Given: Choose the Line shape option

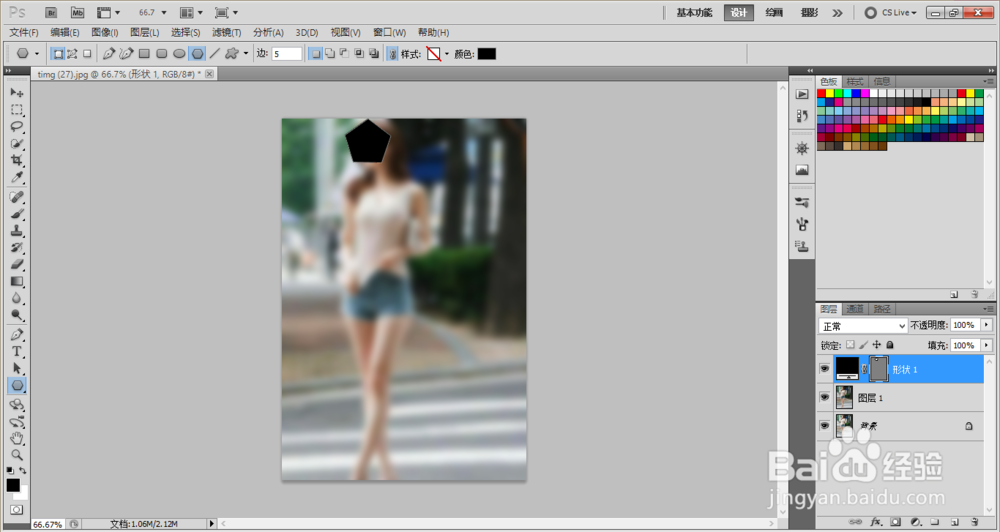Looking at the screenshot, I should pyautogui.click(x=215, y=54).
